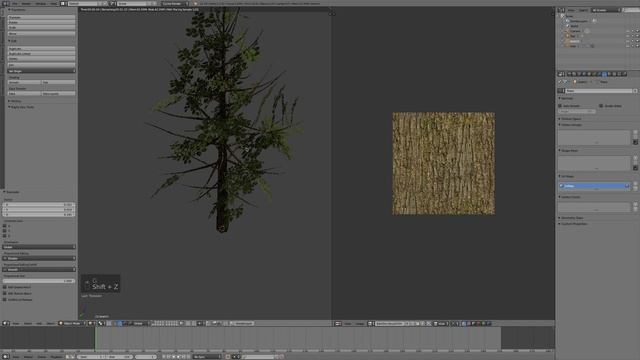This screenshot has width=640, height=360.
Task: Open the 3D view editor type icon
Action: point(5,323)
